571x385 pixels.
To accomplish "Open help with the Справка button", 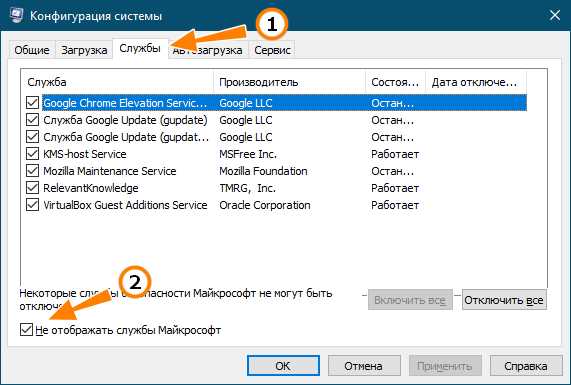I will 526,366.
